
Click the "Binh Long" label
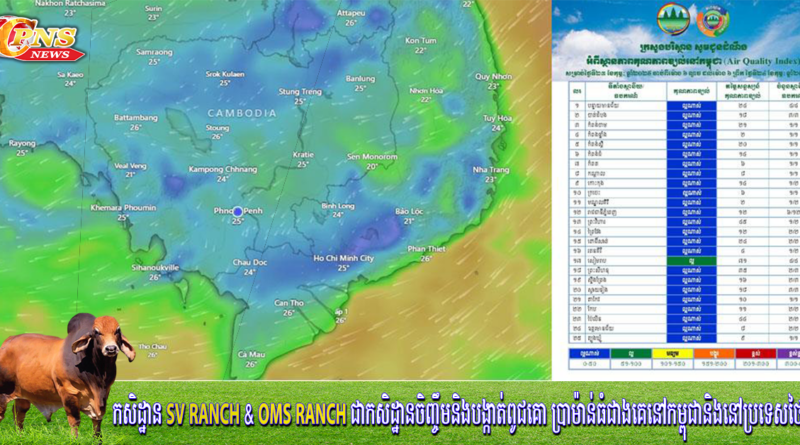338,206
